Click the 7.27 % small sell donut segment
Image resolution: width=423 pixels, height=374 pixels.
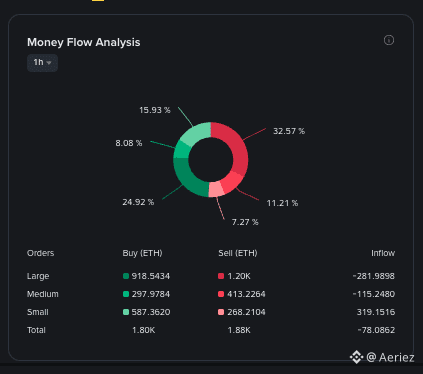pyautogui.click(x=216, y=189)
